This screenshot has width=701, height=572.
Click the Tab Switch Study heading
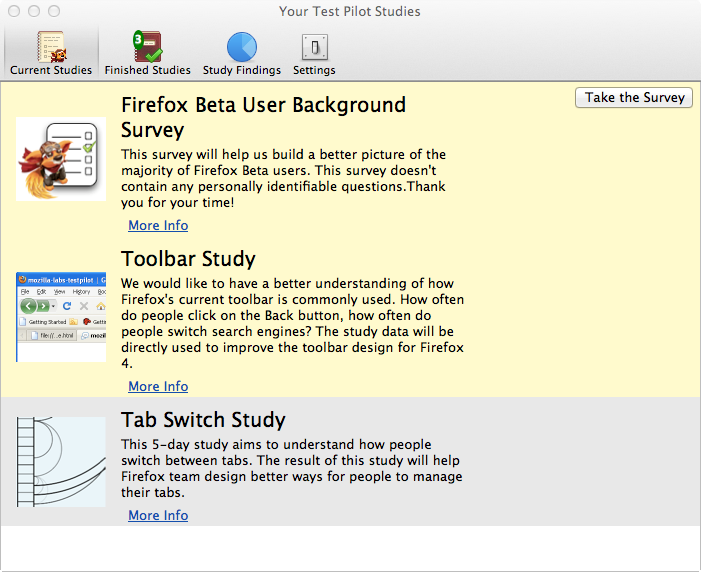203,420
